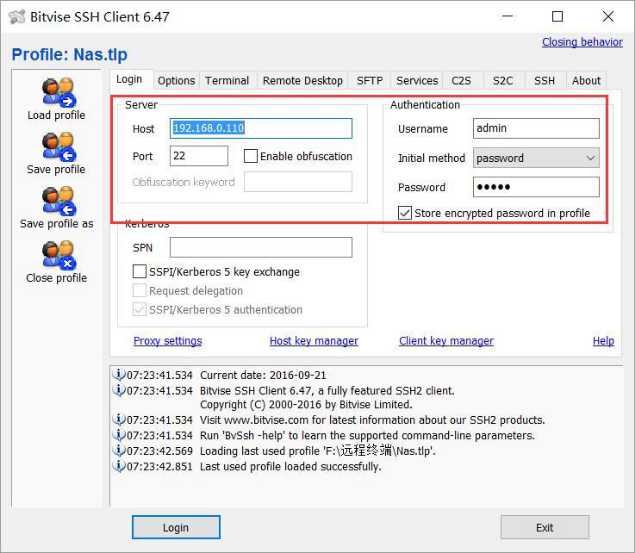Tick SSPI/Kerberos 5 key exchange checkbox

pyautogui.click(x=139, y=271)
